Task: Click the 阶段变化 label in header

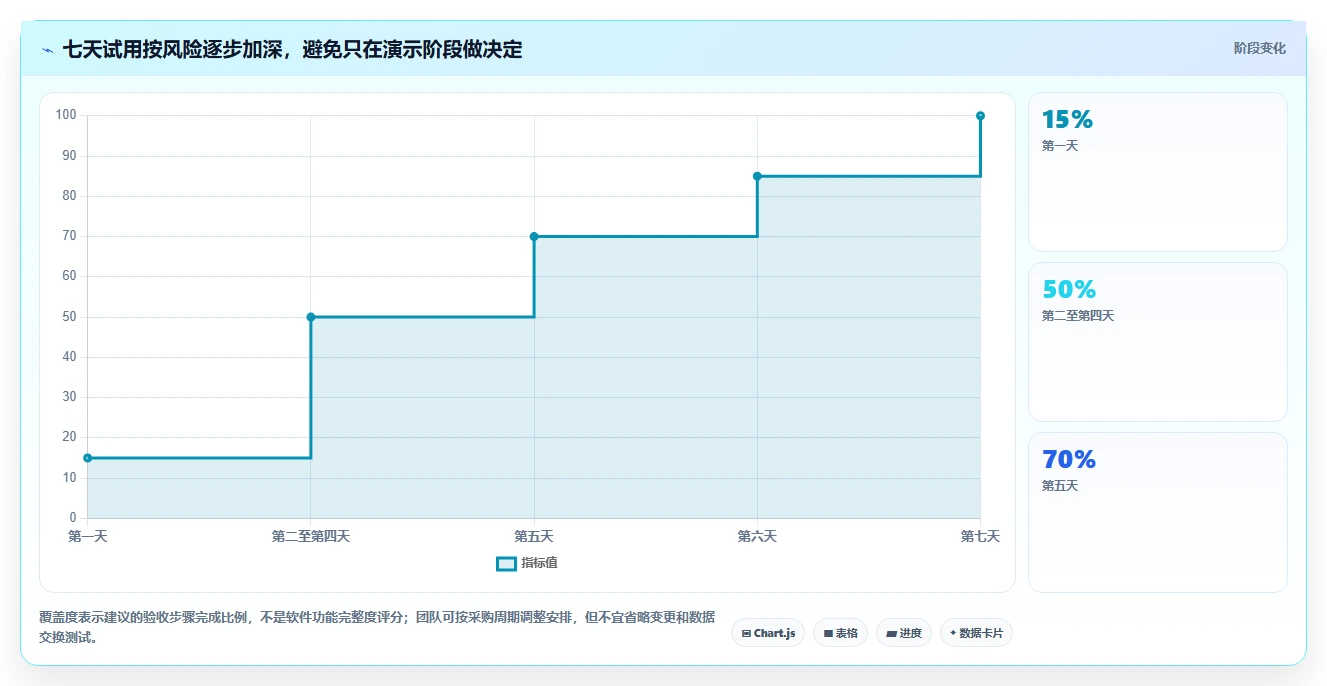Action: [x=1260, y=48]
